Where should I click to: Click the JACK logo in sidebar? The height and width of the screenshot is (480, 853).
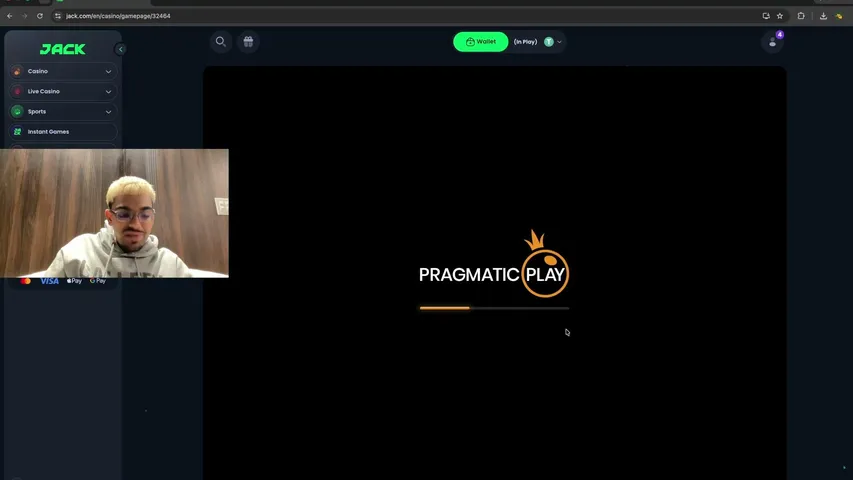tap(63, 49)
